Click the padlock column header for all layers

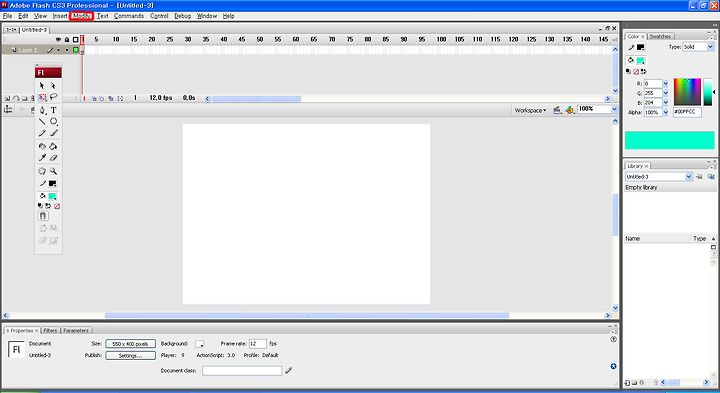pyautogui.click(x=67, y=40)
